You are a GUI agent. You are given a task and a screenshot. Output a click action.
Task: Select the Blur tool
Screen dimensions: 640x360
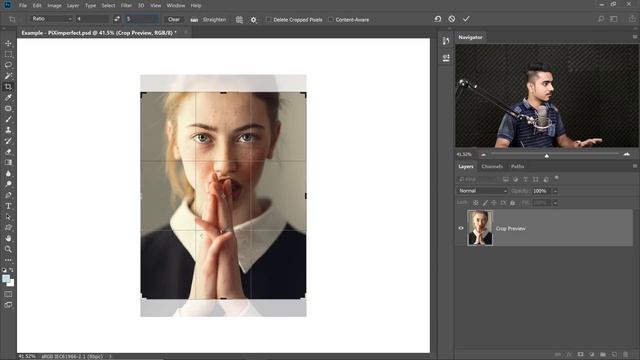click(8, 173)
